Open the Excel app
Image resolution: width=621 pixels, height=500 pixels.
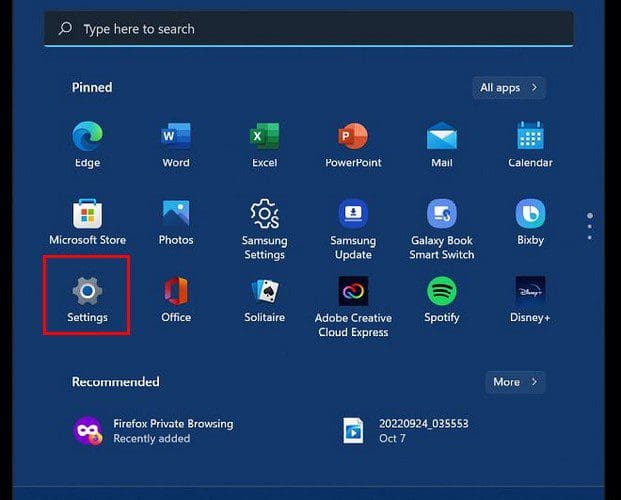(265, 145)
